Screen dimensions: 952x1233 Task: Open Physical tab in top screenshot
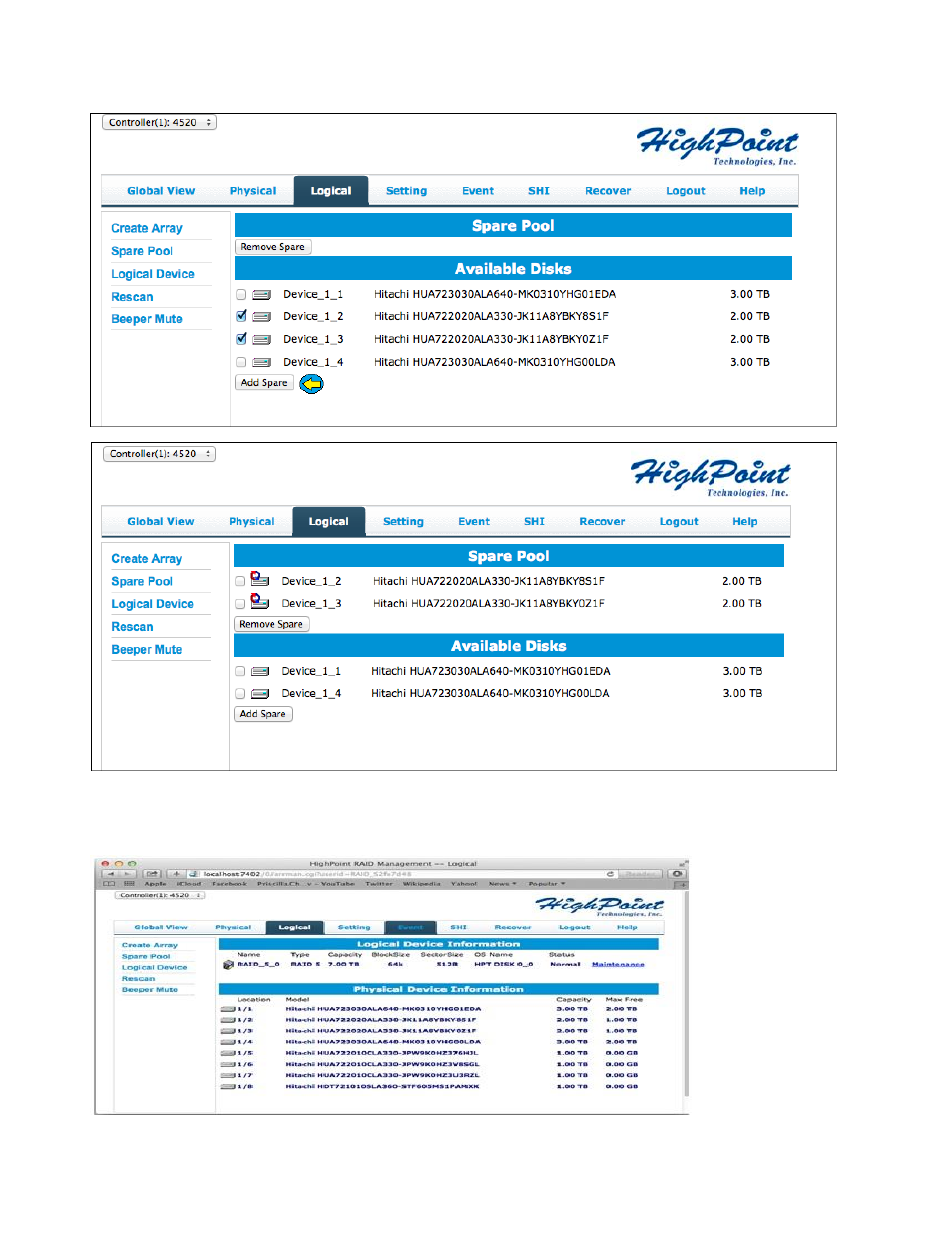pos(253,191)
